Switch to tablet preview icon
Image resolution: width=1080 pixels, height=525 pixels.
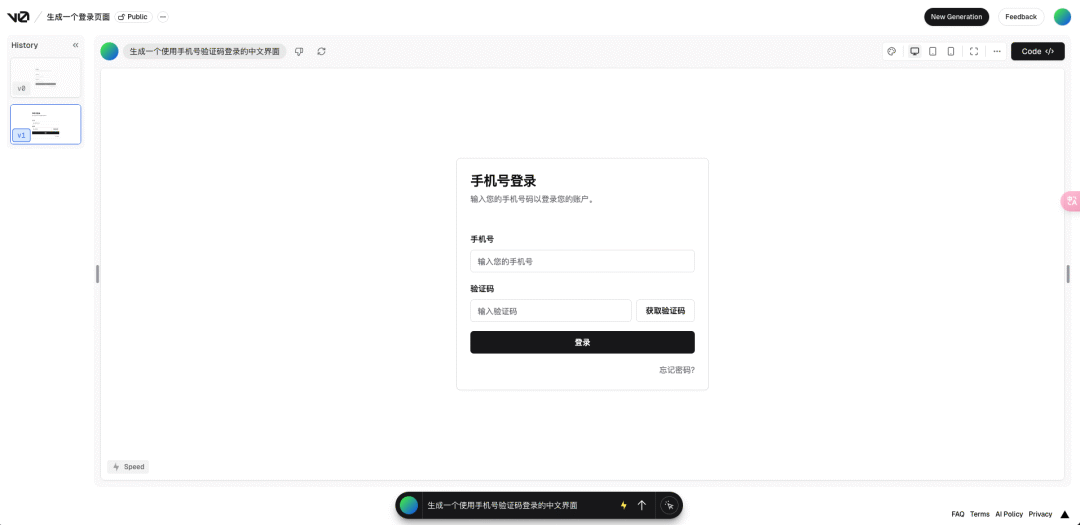click(933, 52)
